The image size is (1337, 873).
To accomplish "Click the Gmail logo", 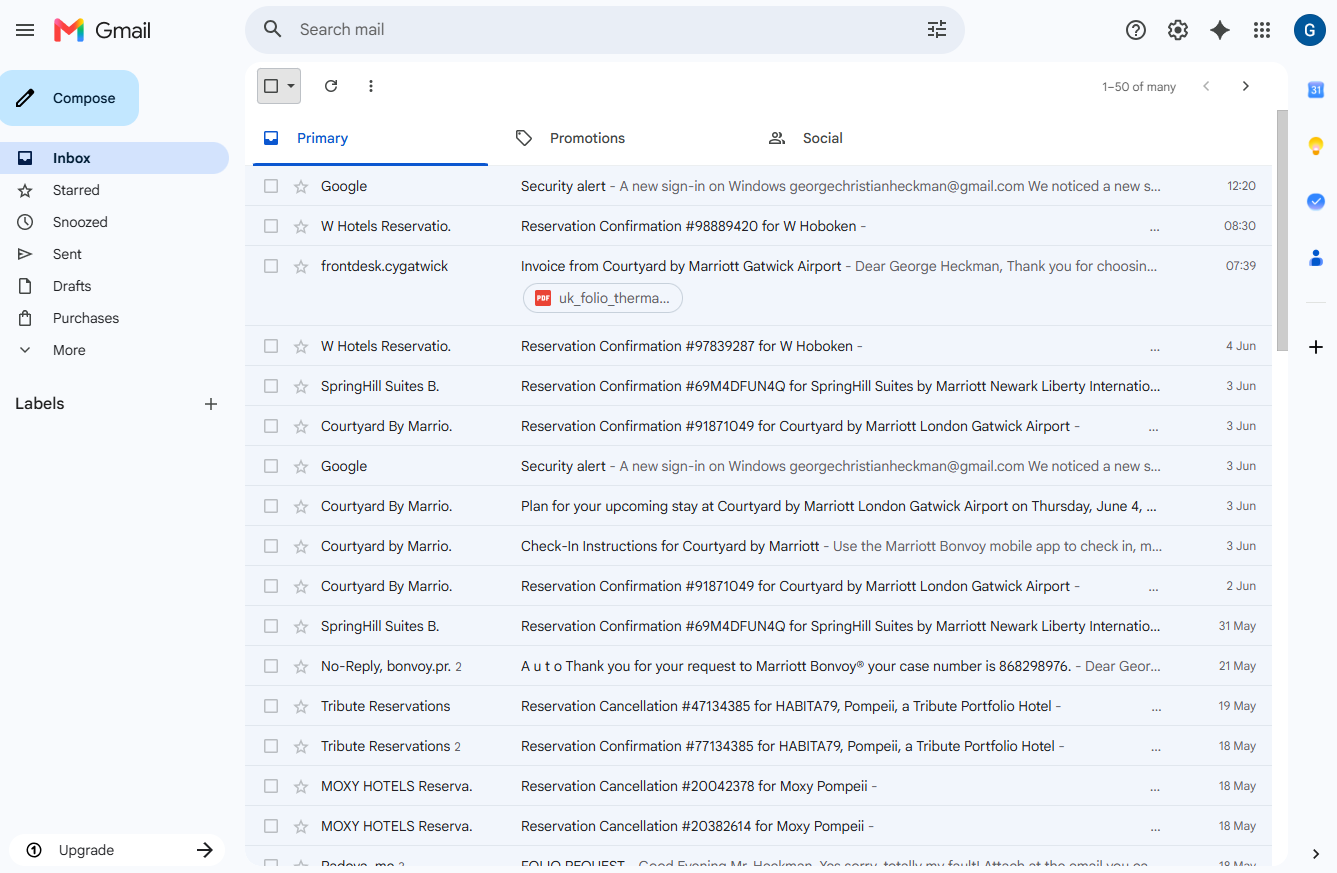I will pyautogui.click(x=102, y=30).
